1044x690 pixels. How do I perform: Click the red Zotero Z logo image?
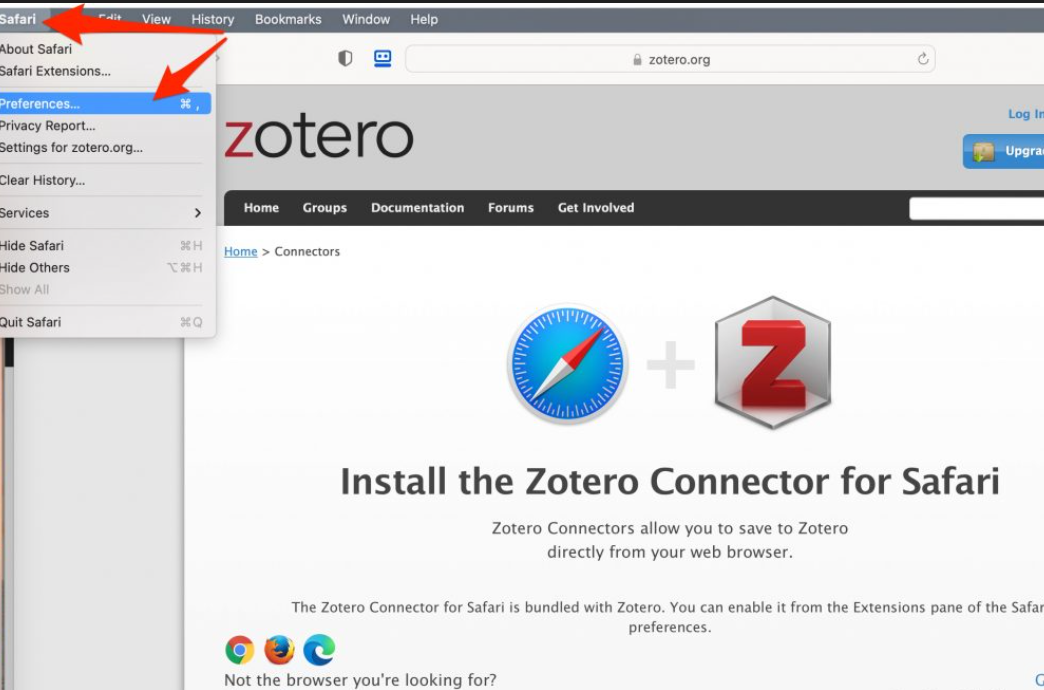pos(772,362)
